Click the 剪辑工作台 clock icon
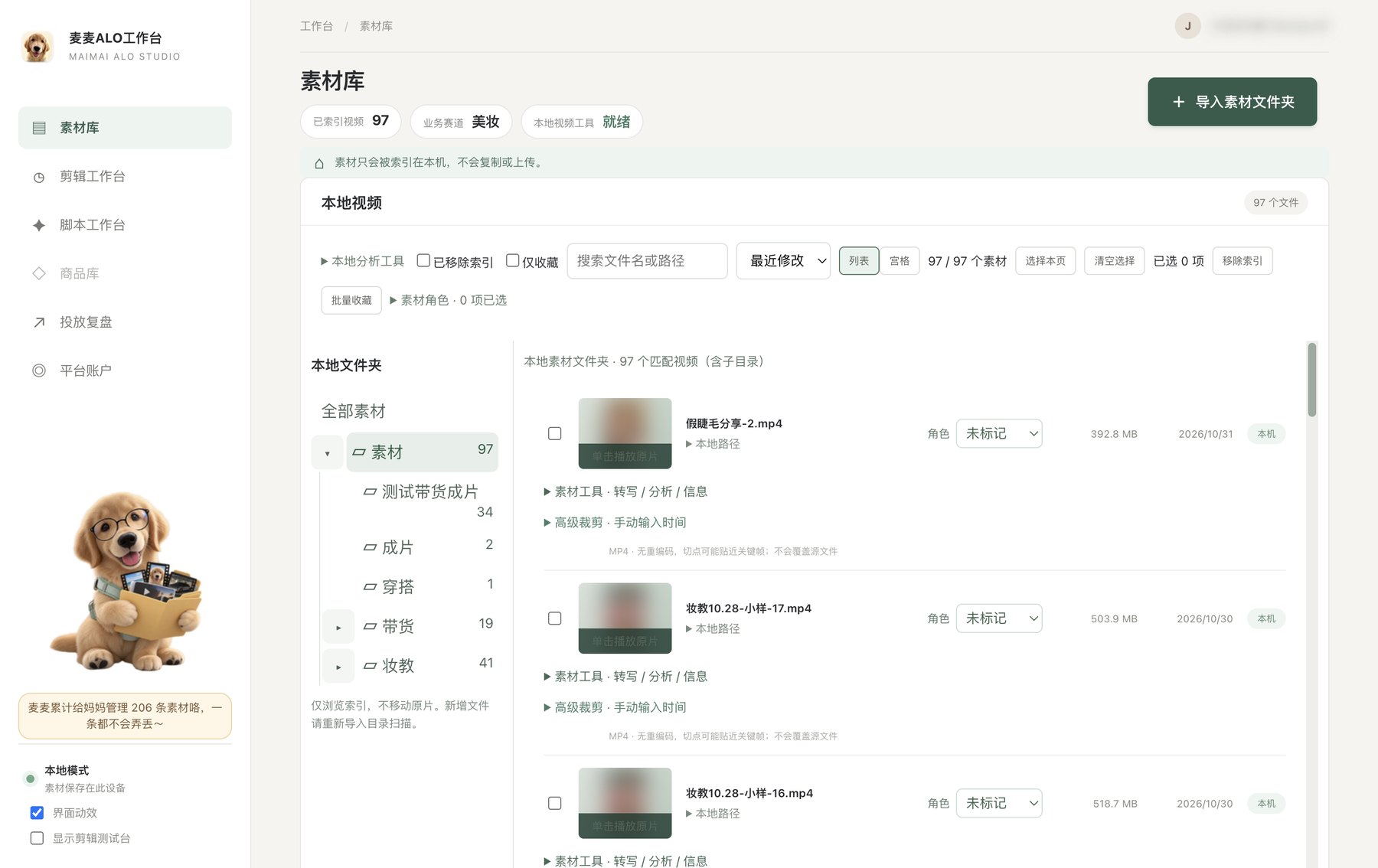The image size is (1378, 868). tap(39, 177)
